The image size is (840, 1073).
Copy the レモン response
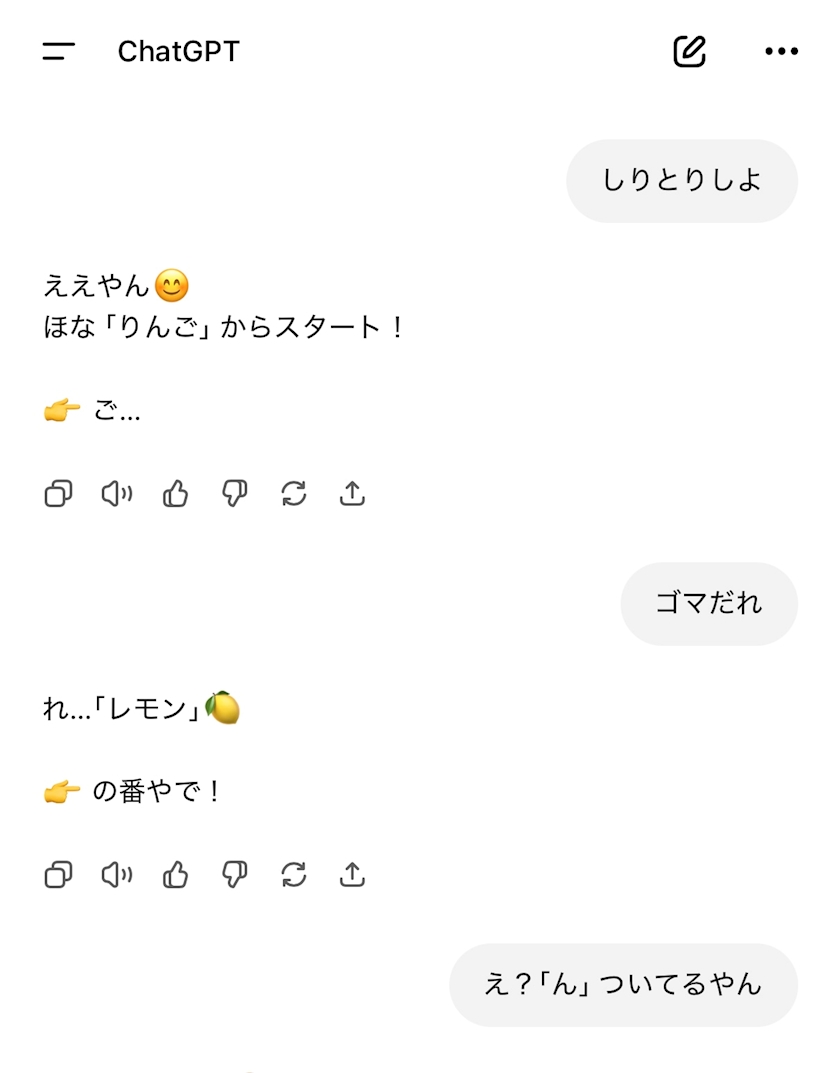click(x=58, y=875)
